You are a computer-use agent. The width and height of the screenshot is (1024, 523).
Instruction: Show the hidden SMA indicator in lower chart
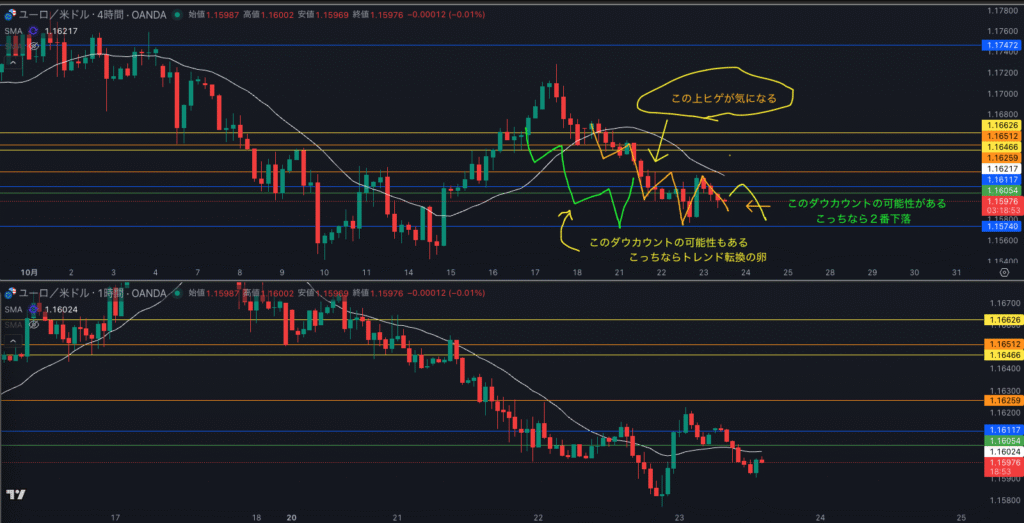(33, 324)
